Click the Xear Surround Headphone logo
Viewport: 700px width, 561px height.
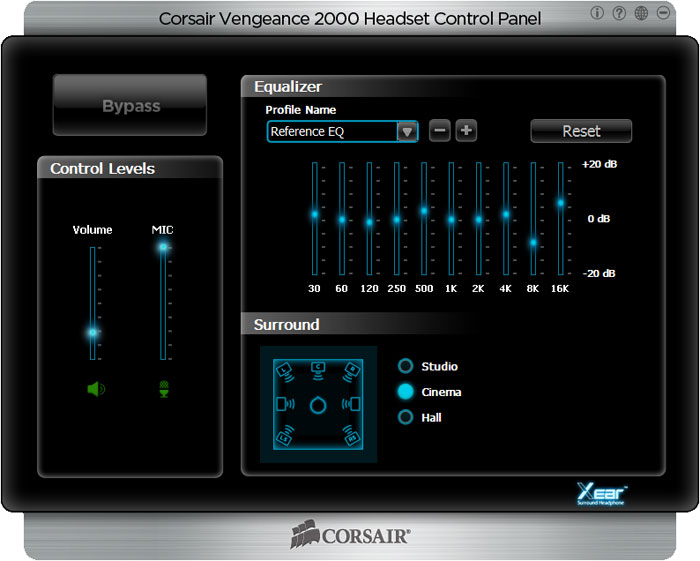click(x=601, y=494)
